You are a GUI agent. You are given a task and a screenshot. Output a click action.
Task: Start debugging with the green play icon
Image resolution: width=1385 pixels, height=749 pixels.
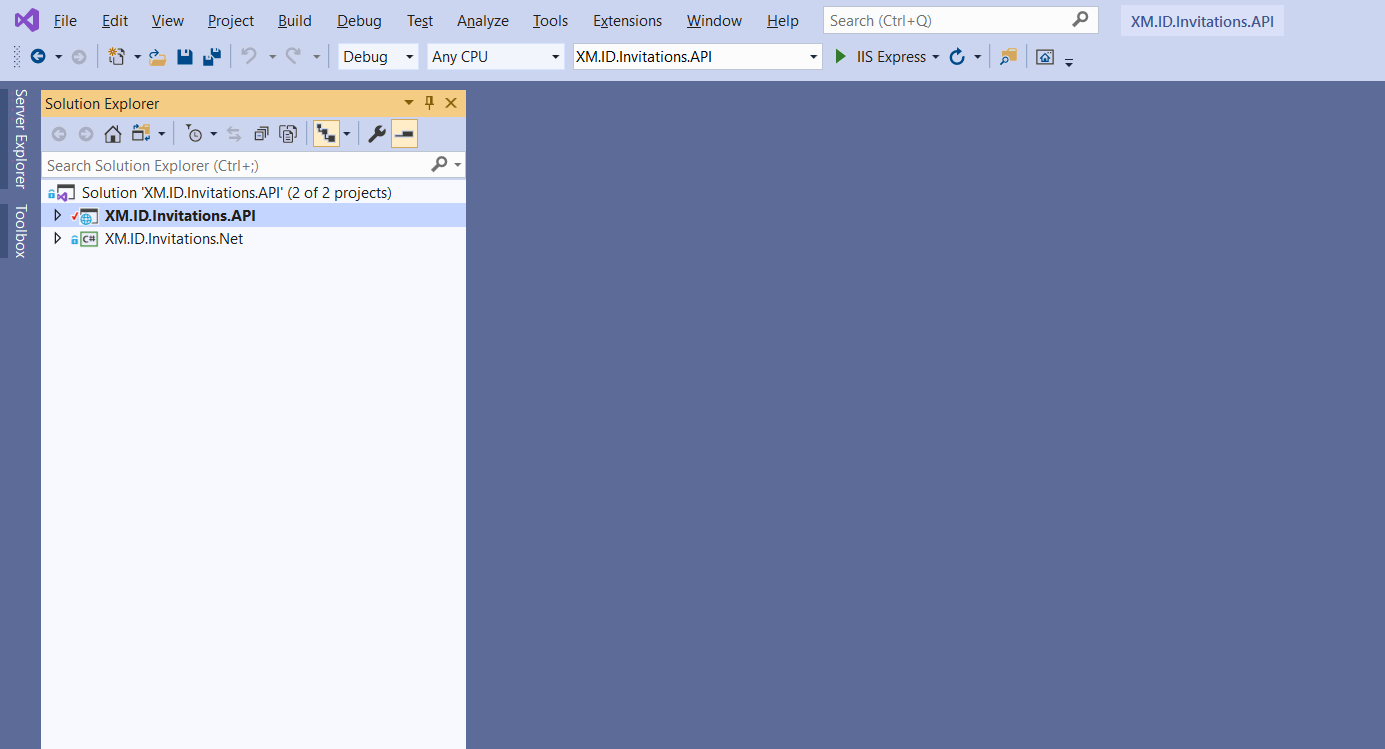[x=841, y=57]
